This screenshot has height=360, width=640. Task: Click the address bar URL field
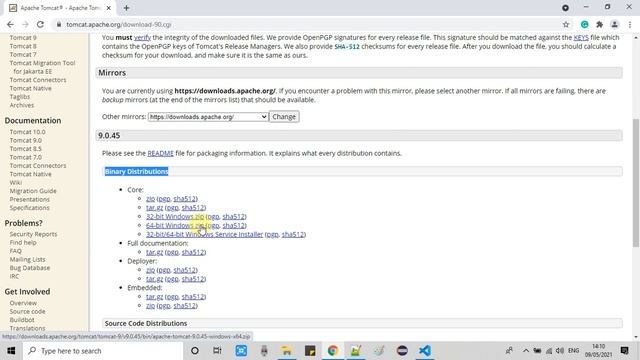point(310,24)
